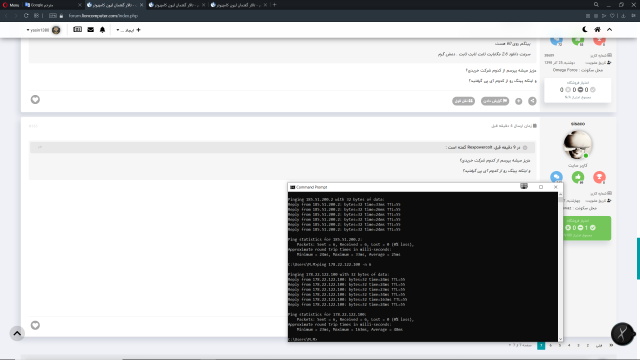
Task: Close the last Lioncomputer forum tab
Action: (265, 5)
